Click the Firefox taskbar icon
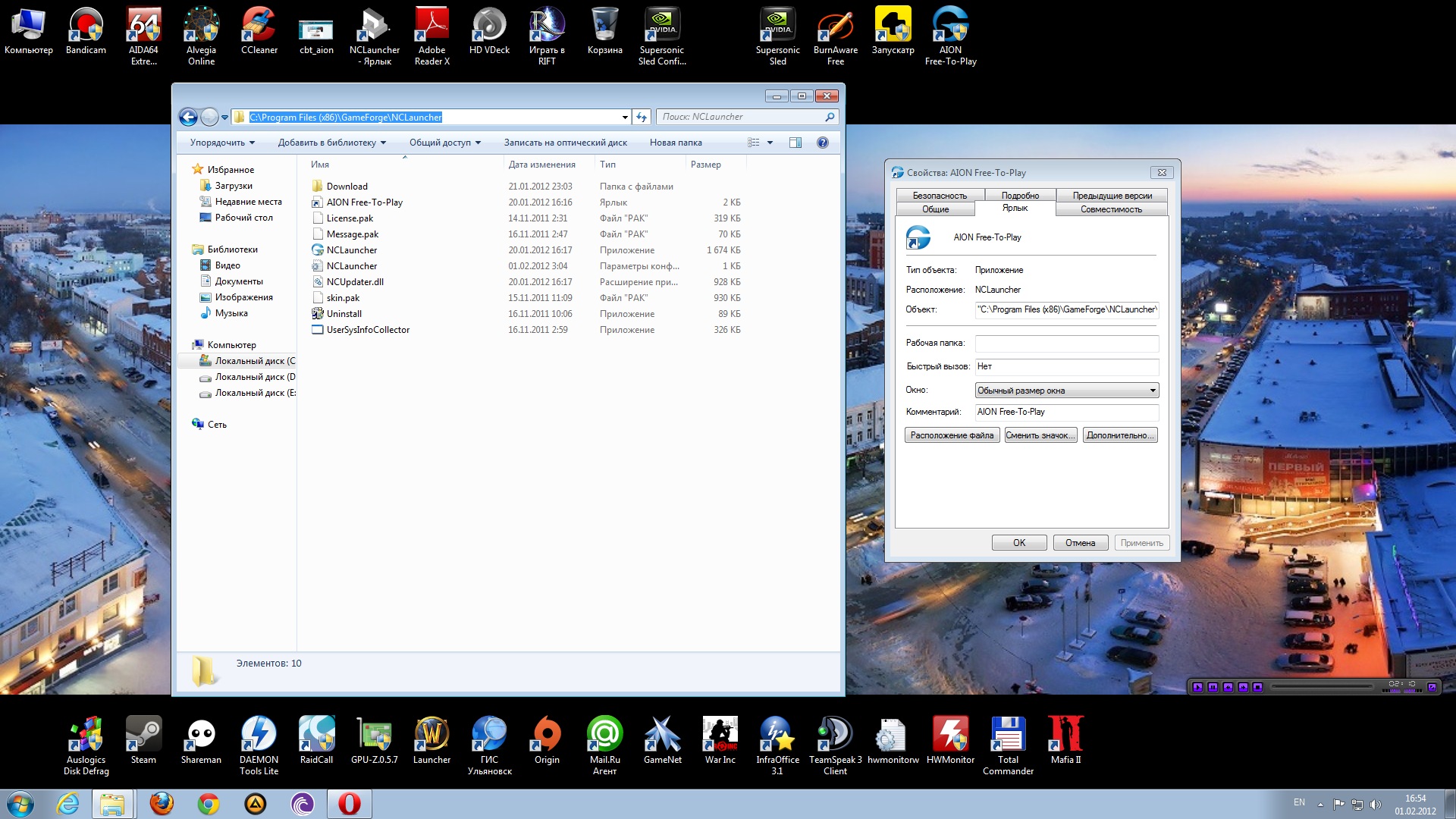Screen dimensions: 1456x819 (x=162, y=803)
